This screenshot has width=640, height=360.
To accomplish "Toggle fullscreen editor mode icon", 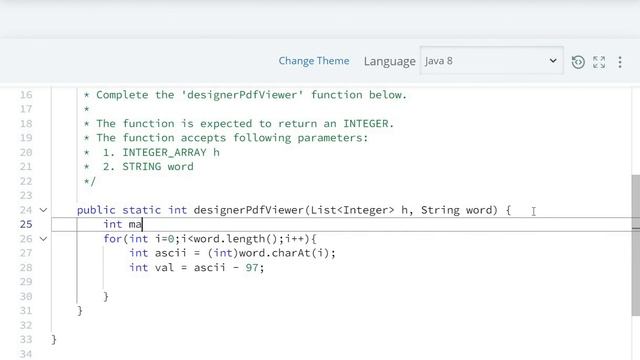I will pyautogui.click(x=599, y=62).
